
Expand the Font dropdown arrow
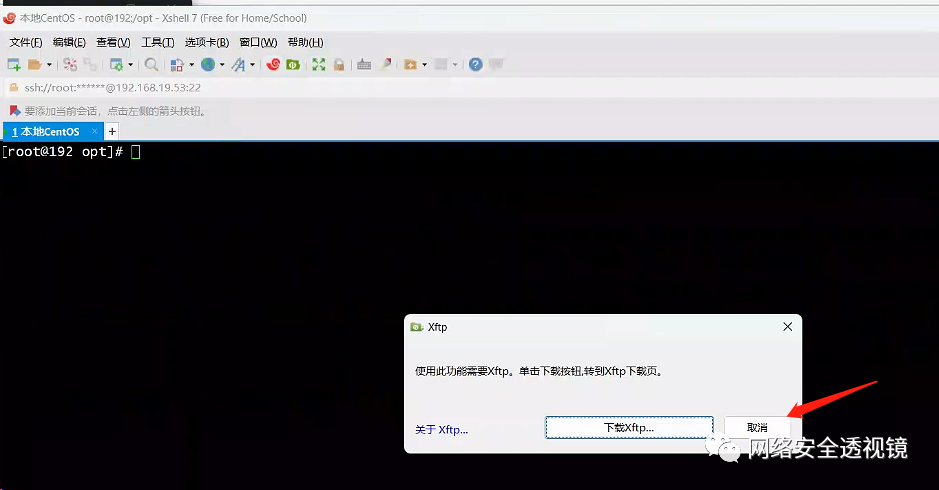(252, 65)
